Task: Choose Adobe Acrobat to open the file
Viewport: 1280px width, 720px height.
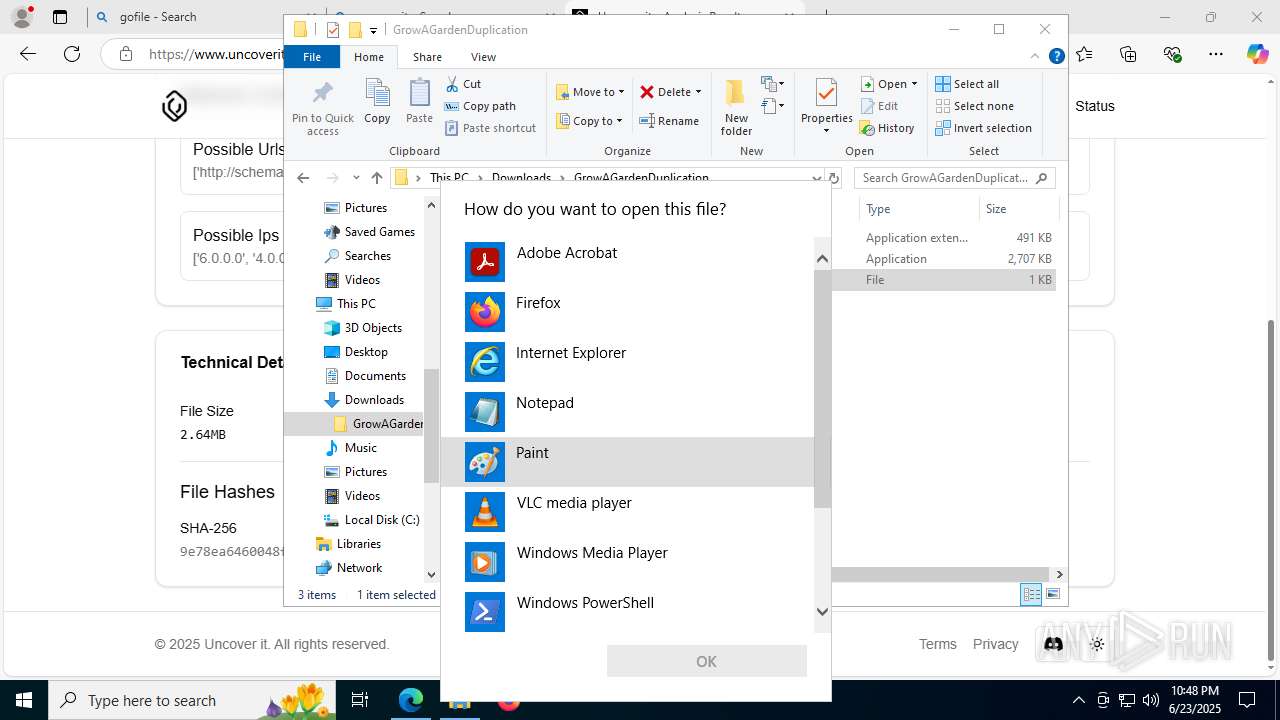Action: (x=628, y=262)
